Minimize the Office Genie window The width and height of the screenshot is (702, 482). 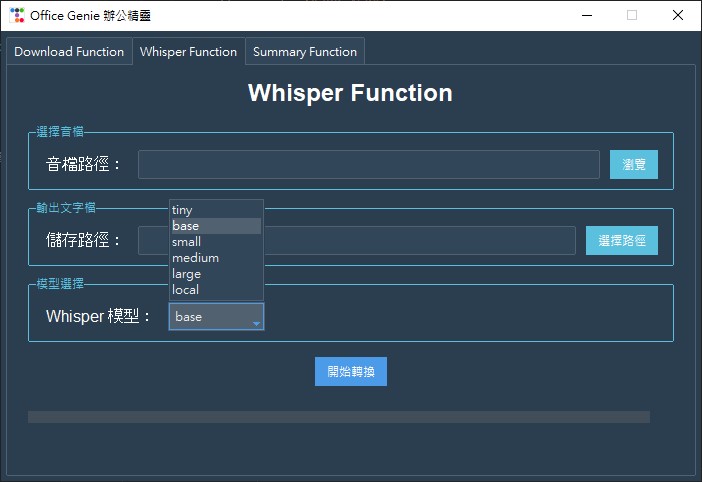585,15
